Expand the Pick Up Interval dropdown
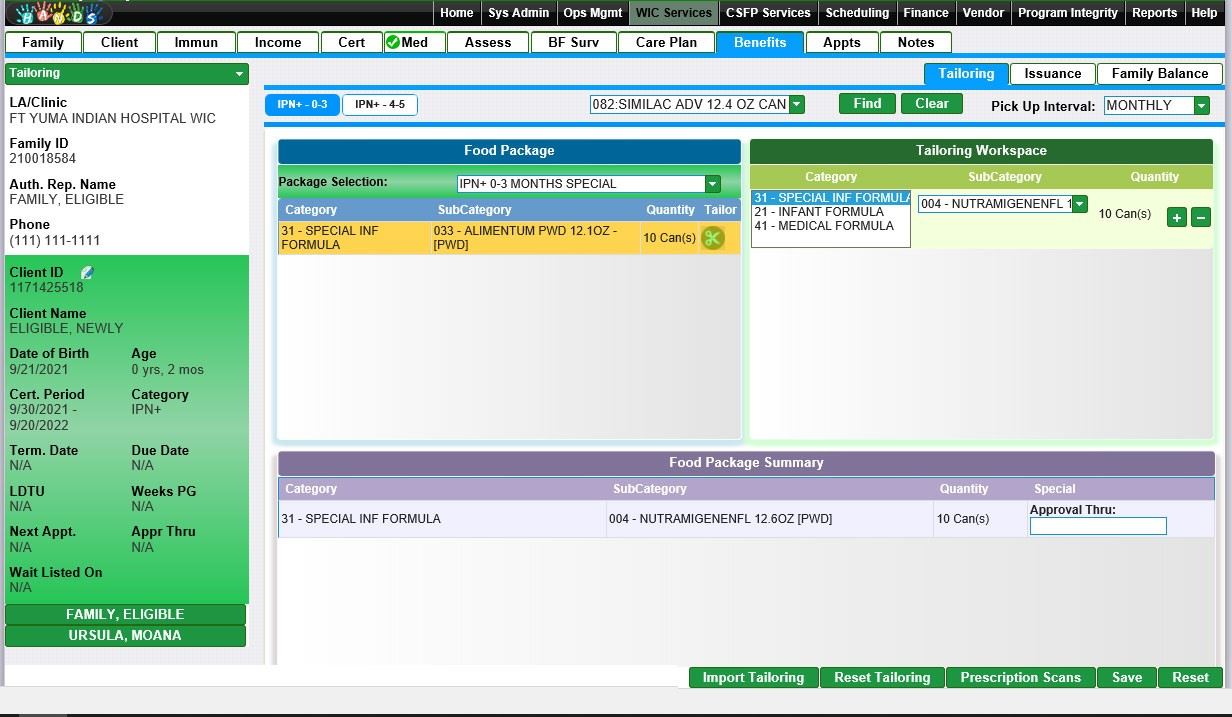The width and height of the screenshot is (1232, 717). tap(1201, 106)
